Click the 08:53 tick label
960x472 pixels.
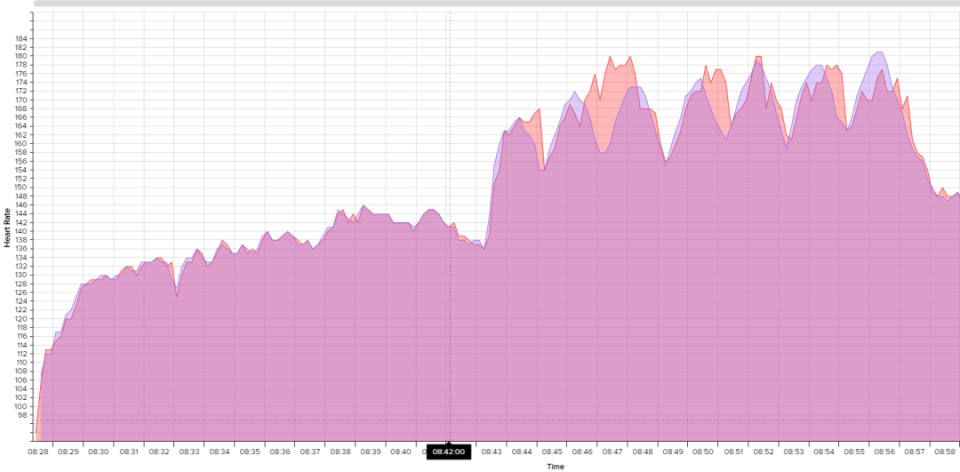[x=795, y=451]
